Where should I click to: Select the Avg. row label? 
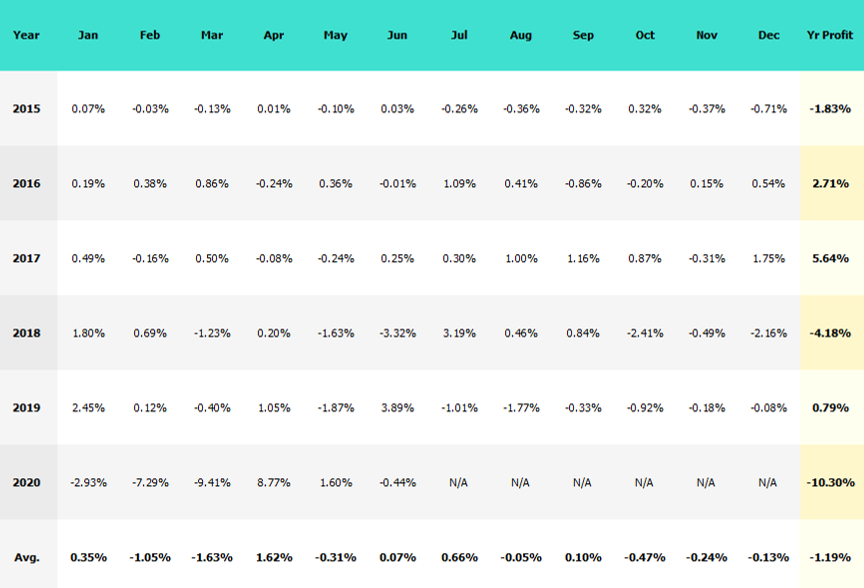coord(26,557)
